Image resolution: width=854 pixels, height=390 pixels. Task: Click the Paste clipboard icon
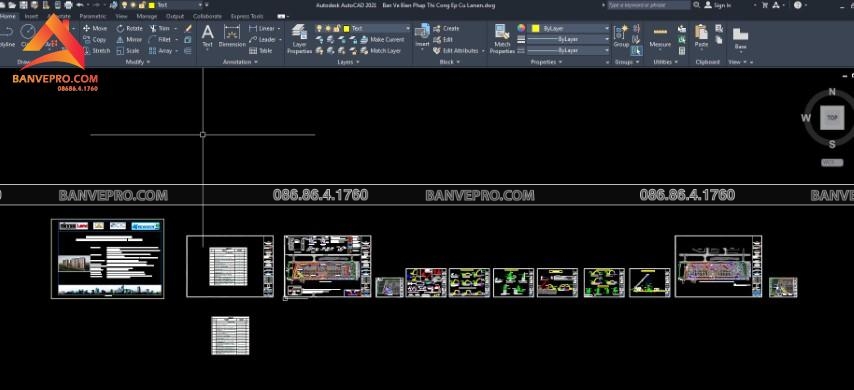pos(701,36)
